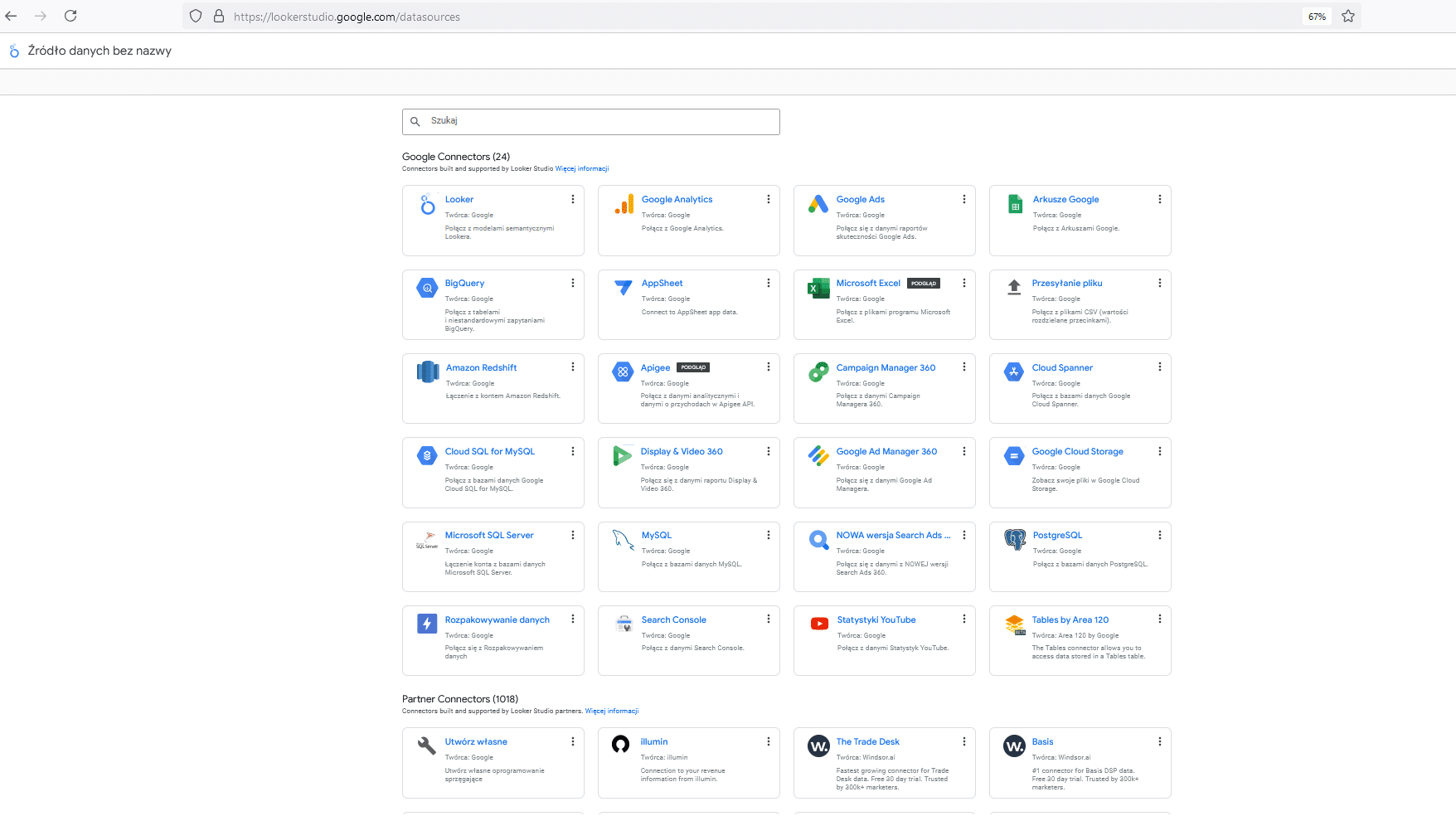Click the MySQL dolphin icon
This screenshot has width=1456, height=816.
click(x=624, y=540)
